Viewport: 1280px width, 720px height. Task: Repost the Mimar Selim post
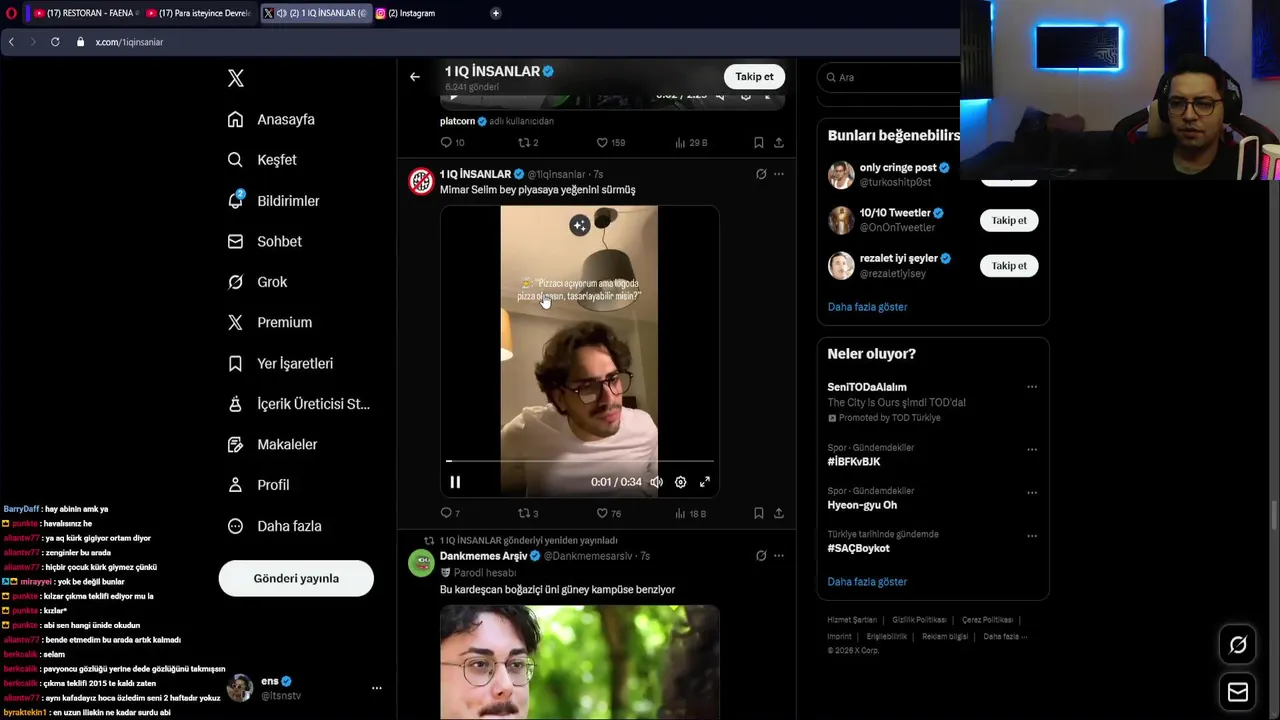[527, 513]
